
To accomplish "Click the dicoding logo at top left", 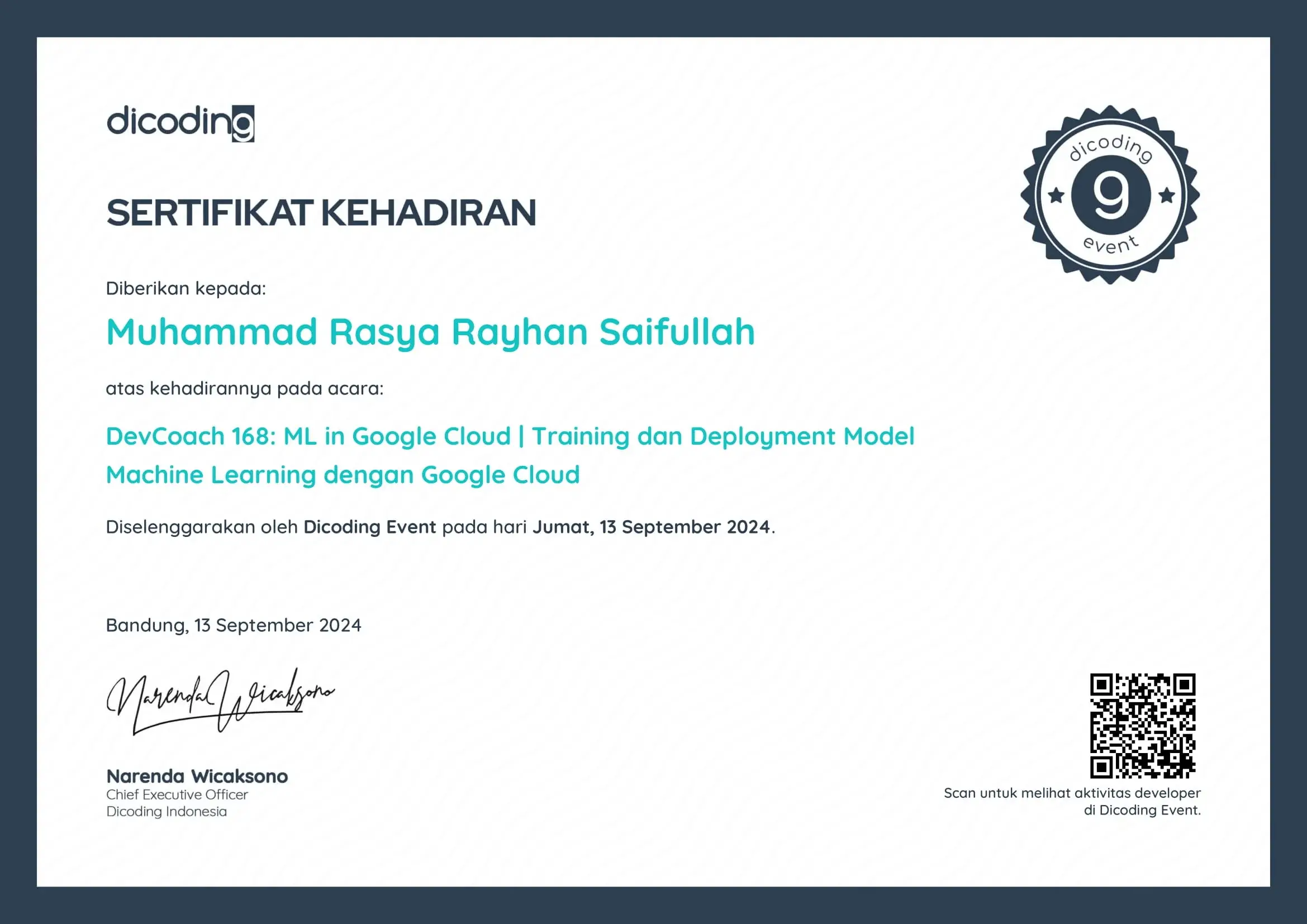I will click(180, 123).
